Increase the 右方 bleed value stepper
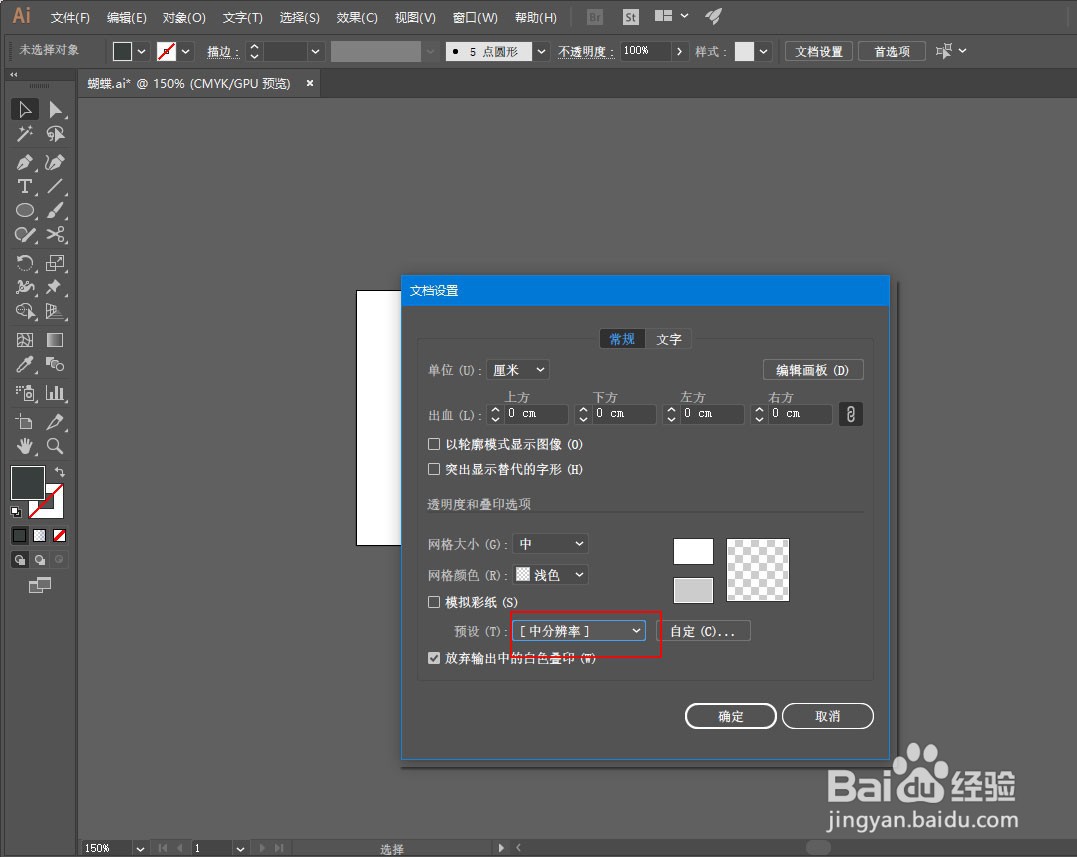This screenshot has width=1077, height=857. 759,409
